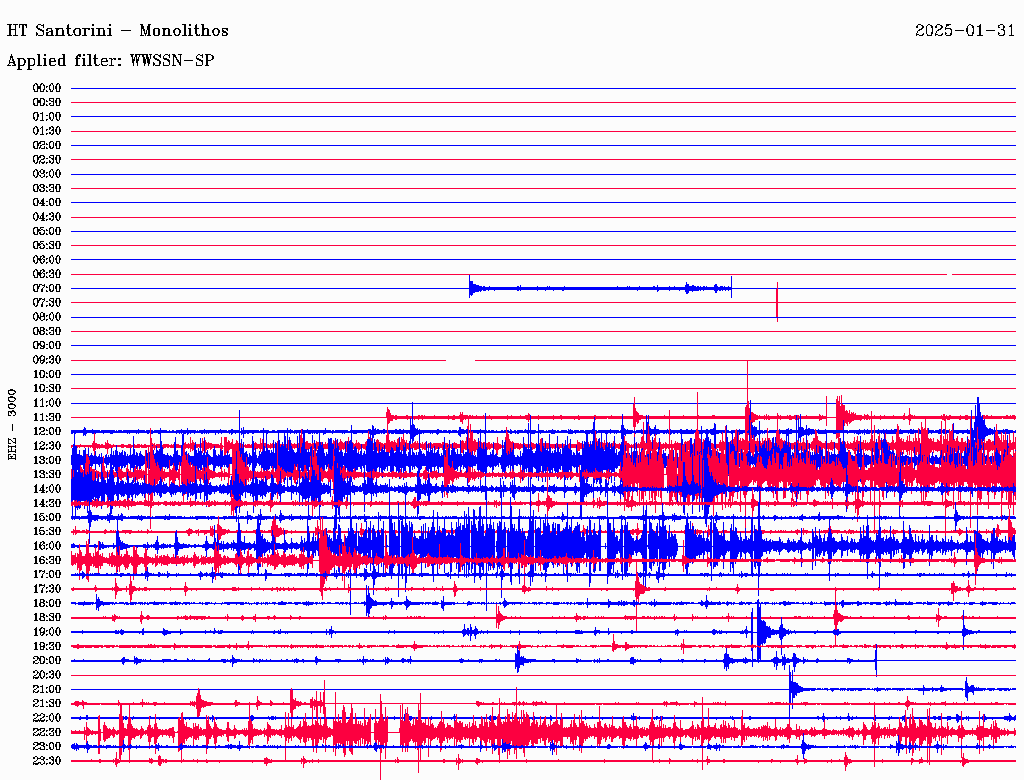Click the 21:30 time label
Image resolution: width=1024 pixels, height=780 pixels.
tap(47, 704)
